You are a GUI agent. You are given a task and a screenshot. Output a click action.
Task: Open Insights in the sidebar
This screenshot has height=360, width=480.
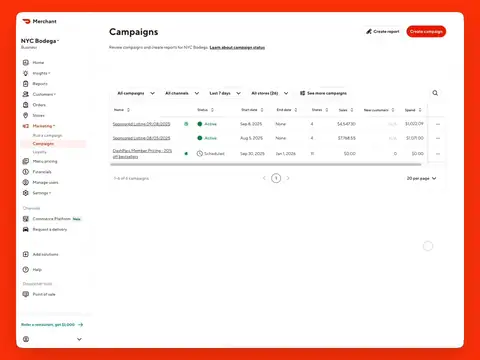41,73
